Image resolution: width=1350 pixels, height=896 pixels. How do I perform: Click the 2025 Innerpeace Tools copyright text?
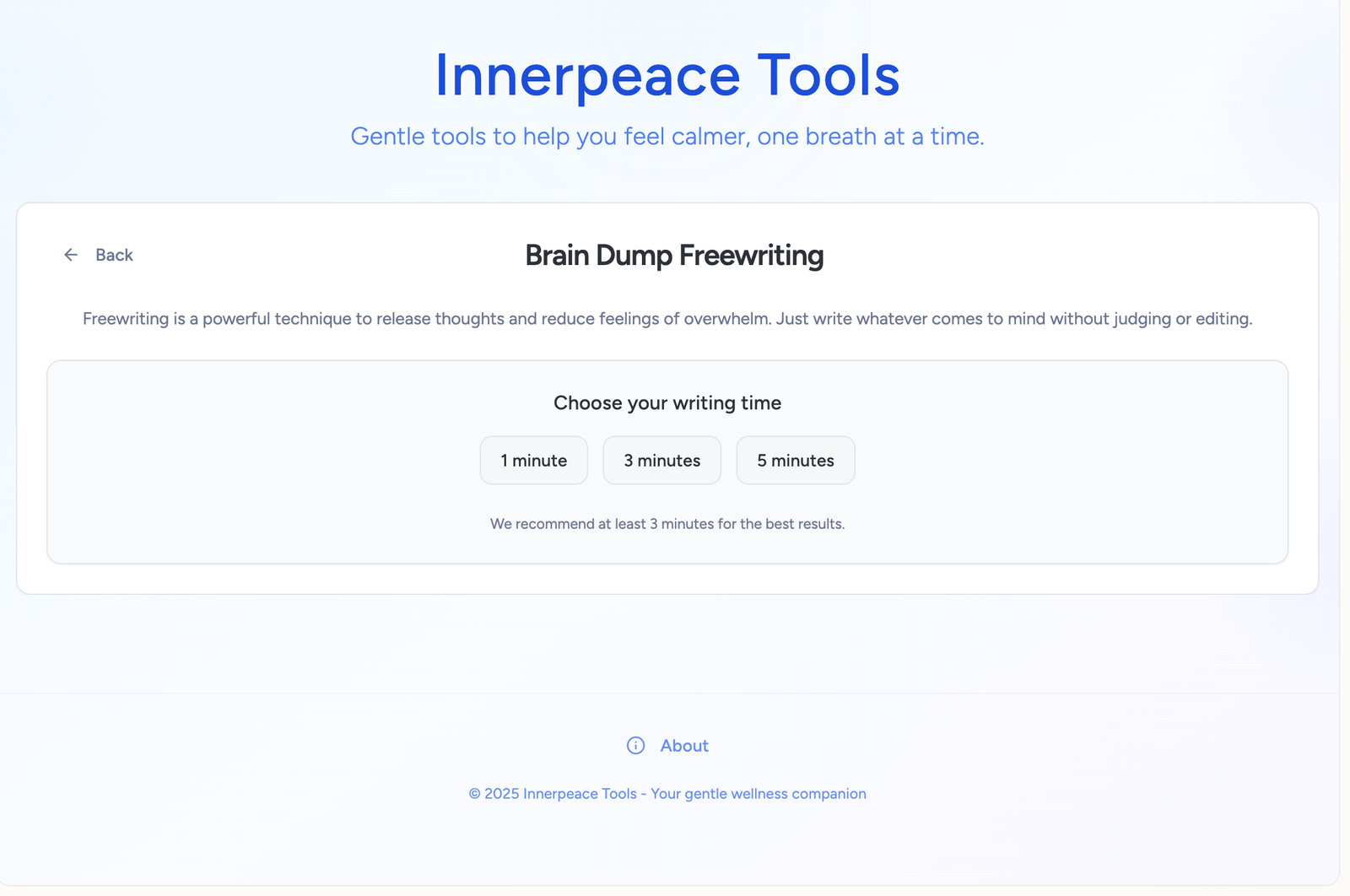(x=559, y=794)
